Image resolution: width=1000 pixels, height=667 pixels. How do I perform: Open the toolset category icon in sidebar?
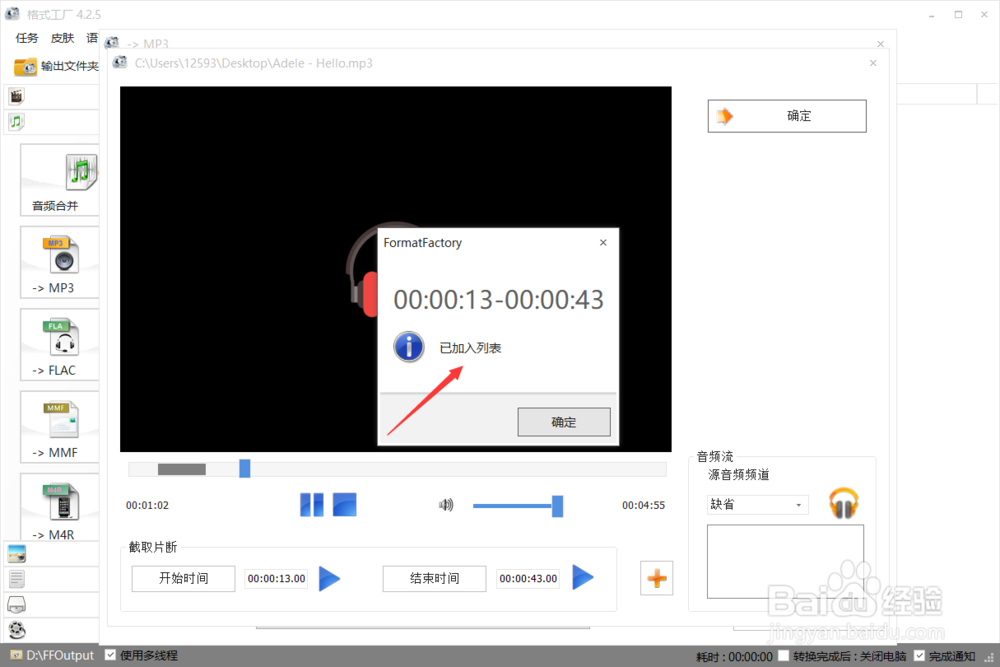pyautogui.click(x=17, y=630)
